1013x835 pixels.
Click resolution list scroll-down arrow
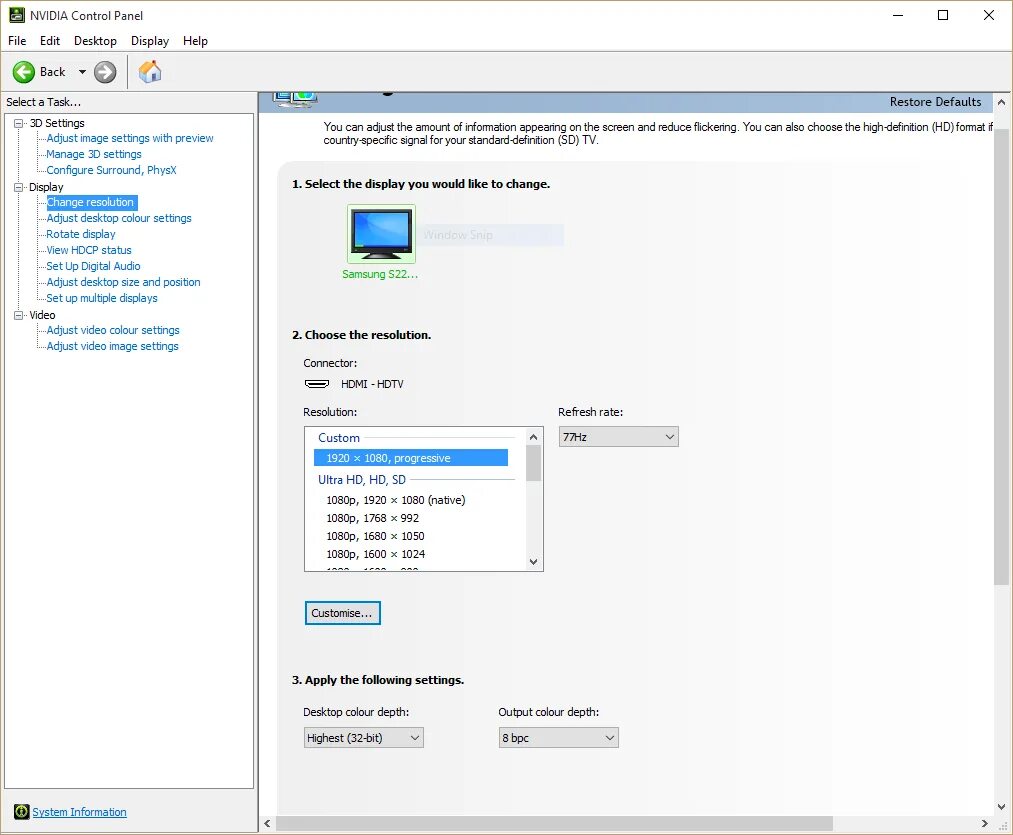tap(534, 562)
